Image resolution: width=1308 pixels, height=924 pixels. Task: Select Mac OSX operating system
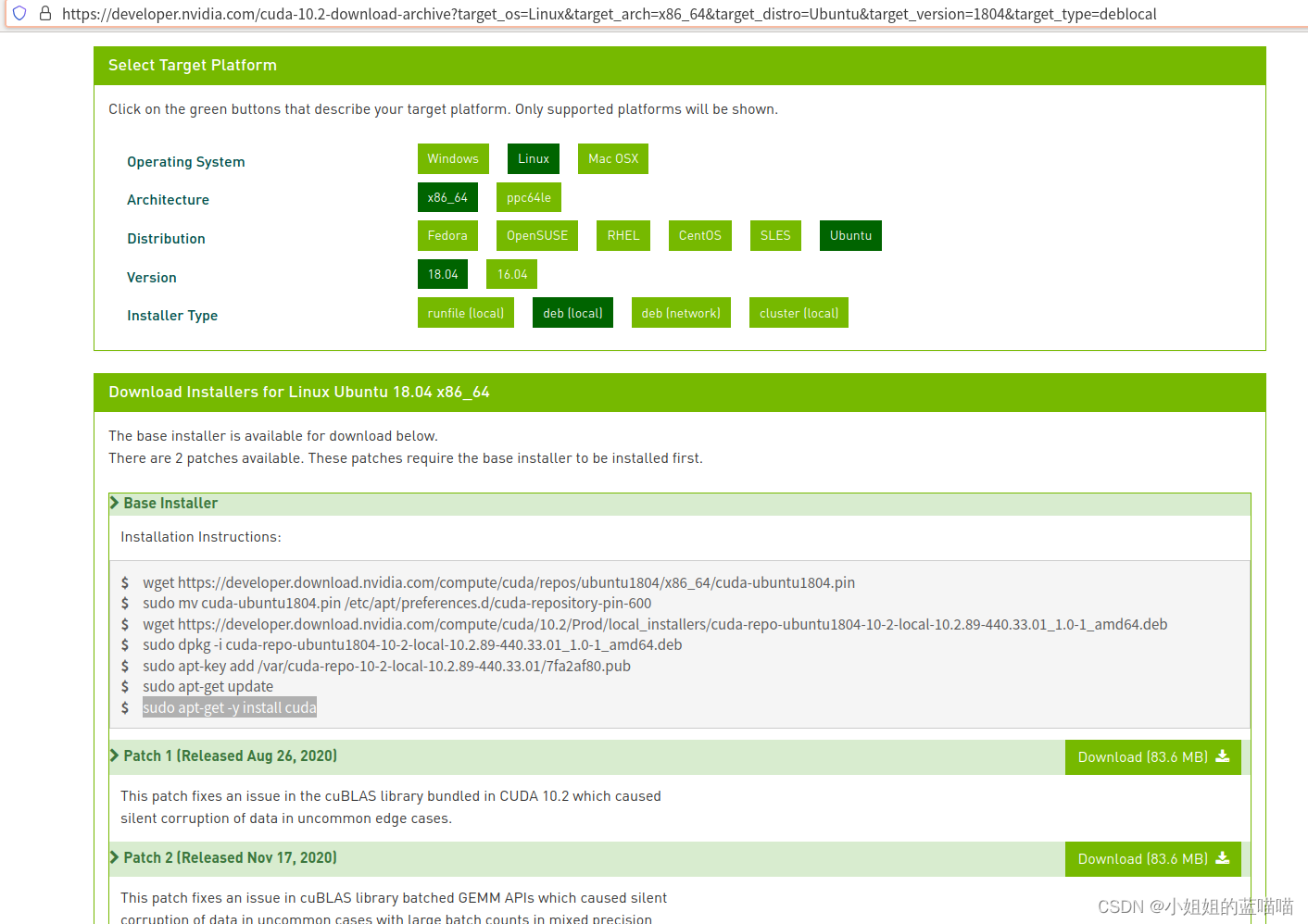point(613,158)
